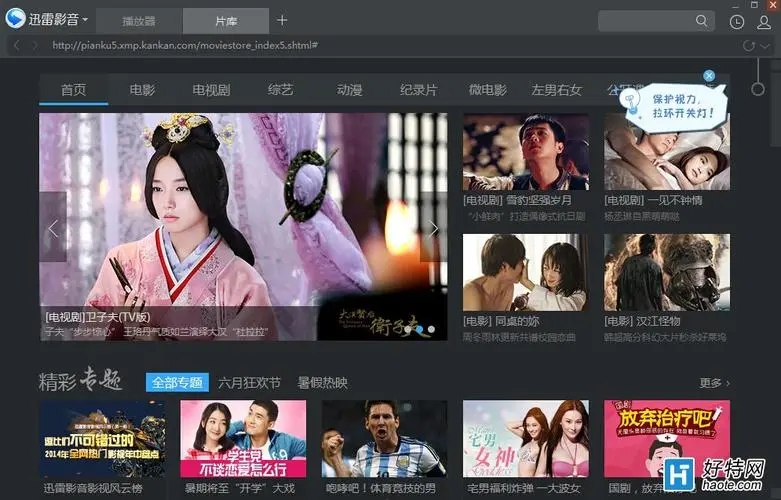This screenshot has width=781, height=500.
Task: Expand the address bar dropdown arrow
Action: coord(765,46)
